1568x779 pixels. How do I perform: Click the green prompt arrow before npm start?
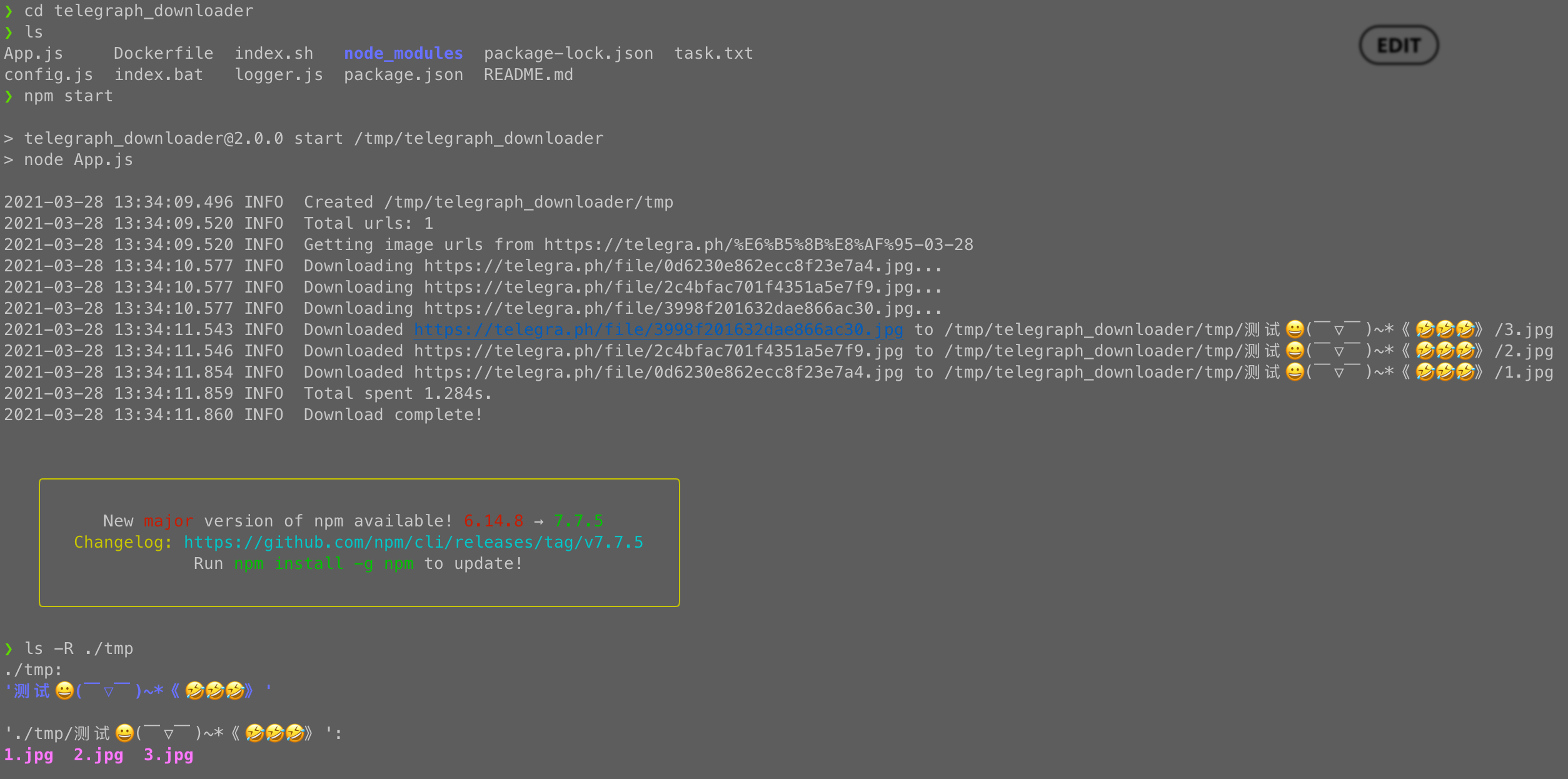point(9,96)
